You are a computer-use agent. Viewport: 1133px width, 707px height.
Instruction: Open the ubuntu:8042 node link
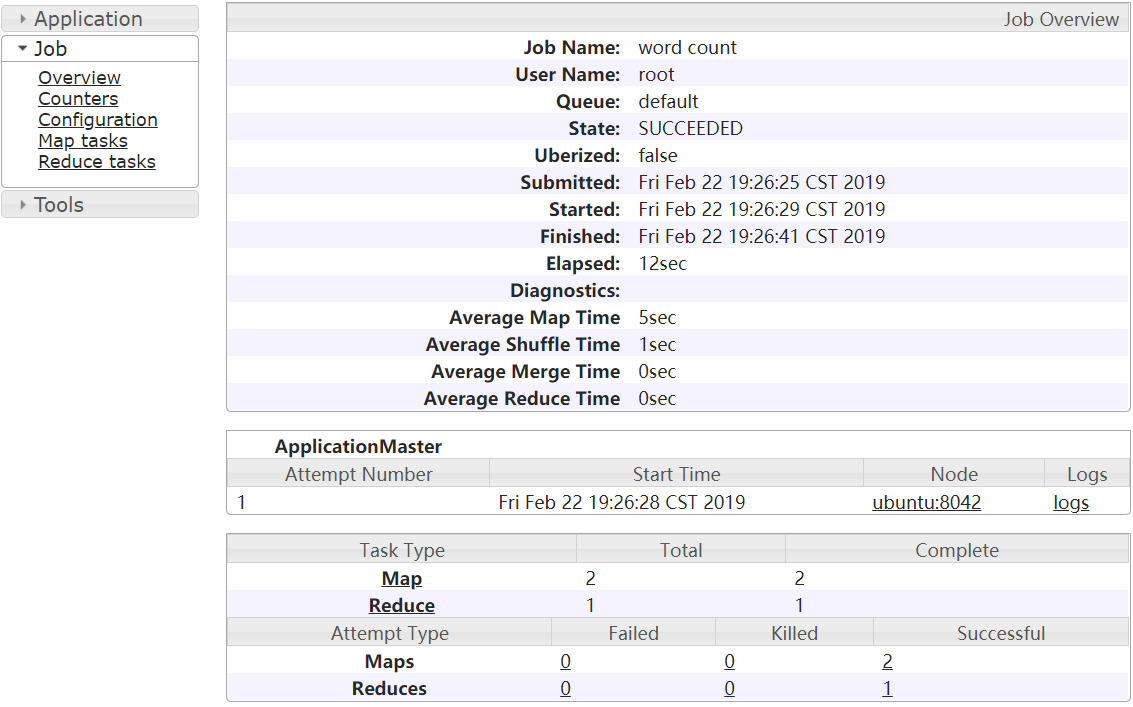coord(927,502)
